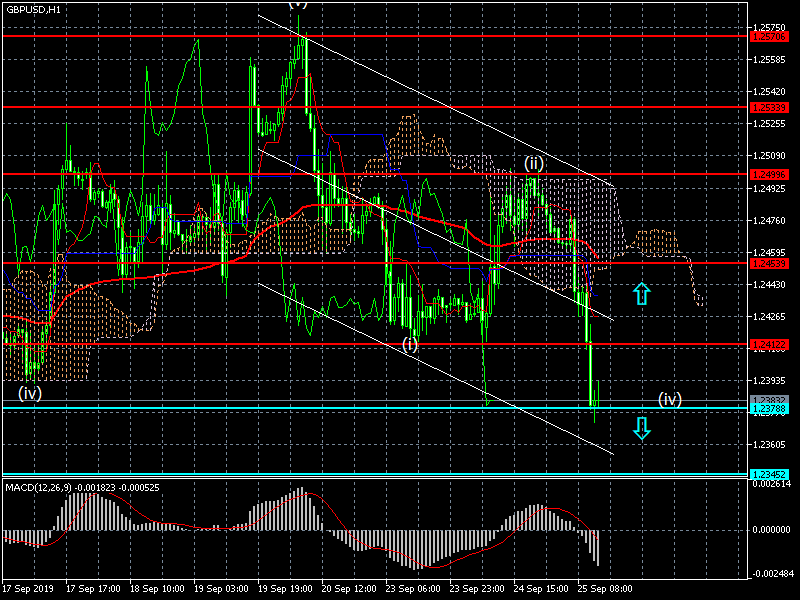Viewport: 800px width, 600px height.
Task: Select the (ii) wave label
Action: tap(534, 162)
